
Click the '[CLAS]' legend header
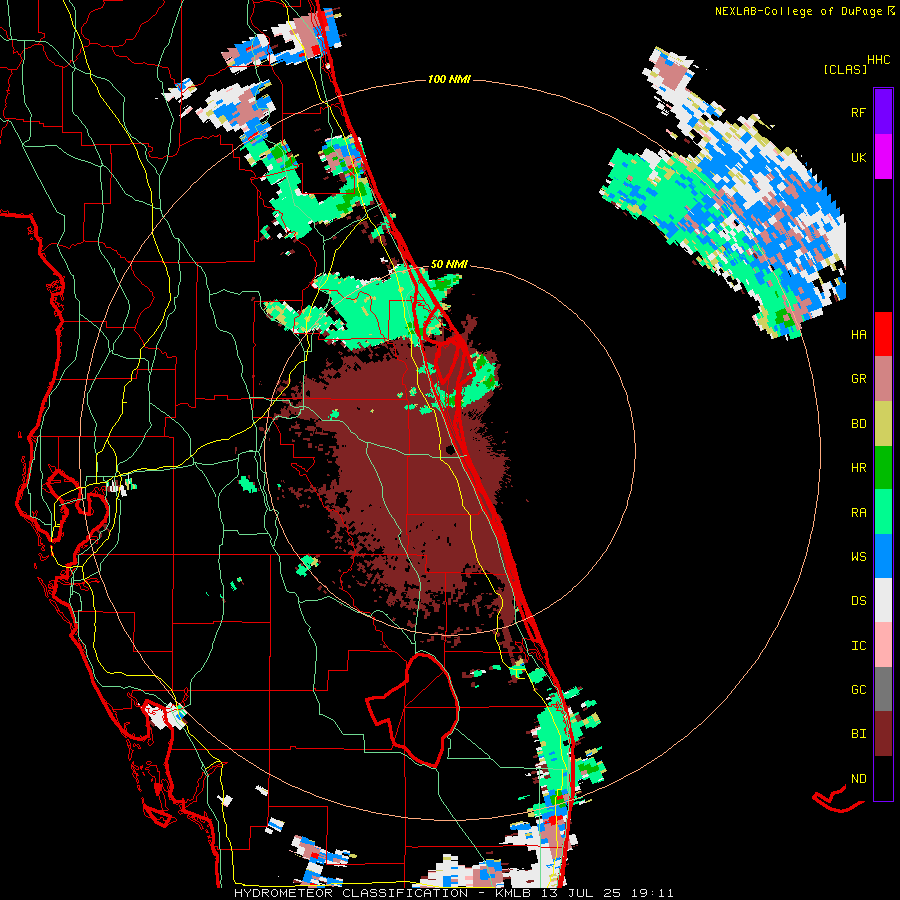[845, 69]
